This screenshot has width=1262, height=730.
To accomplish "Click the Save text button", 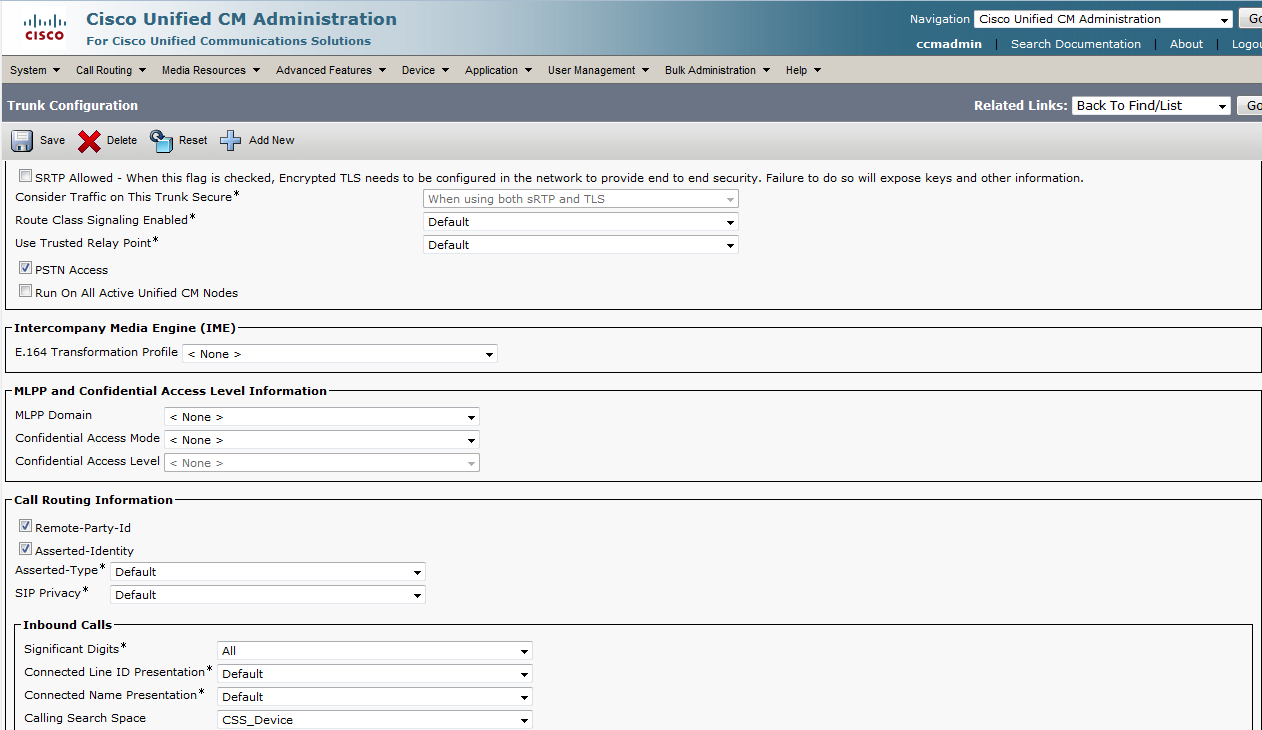I will pyautogui.click(x=52, y=141).
